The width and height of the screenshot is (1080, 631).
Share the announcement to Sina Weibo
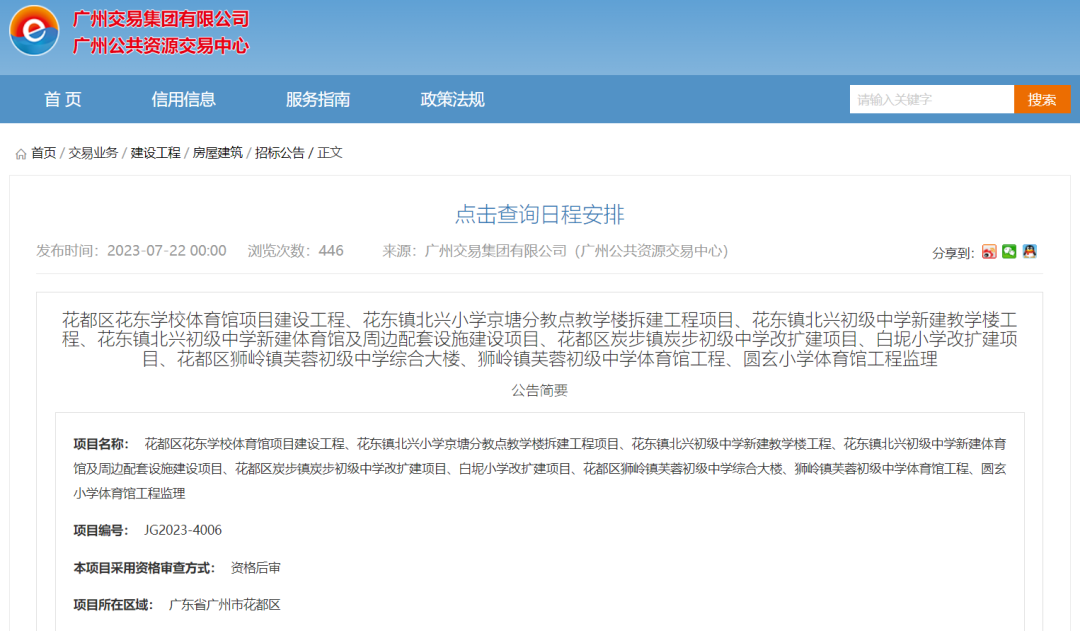pos(989,252)
